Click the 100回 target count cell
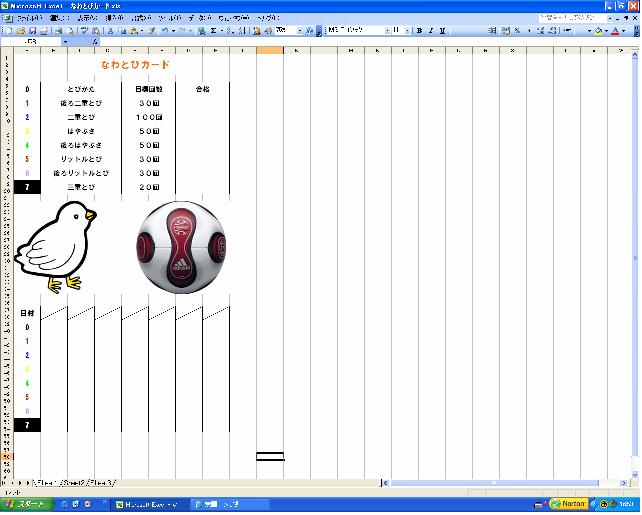This screenshot has height=515, width=642. click(x=149, y=118)
